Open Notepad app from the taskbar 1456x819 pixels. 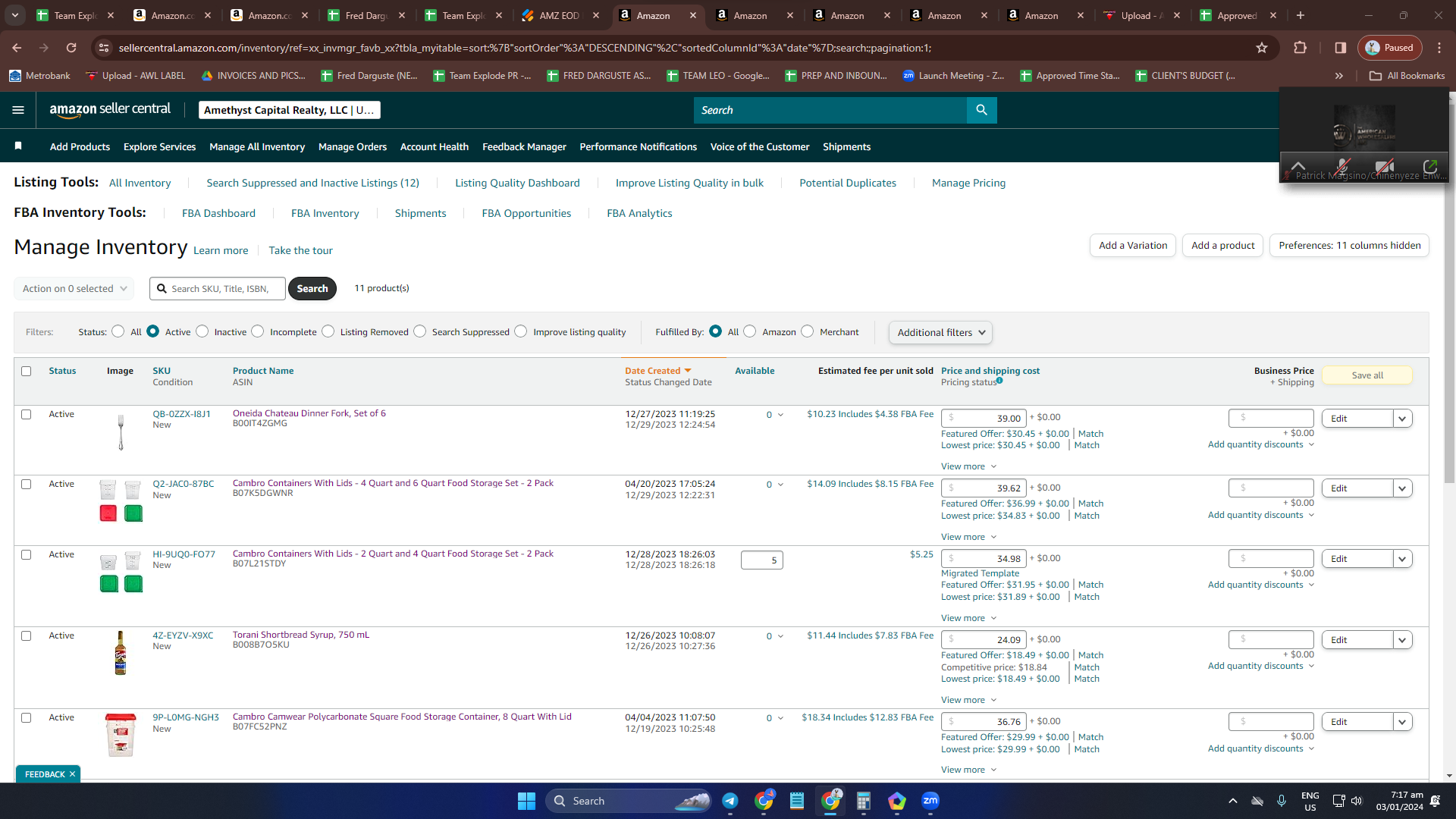click(796, 801)
